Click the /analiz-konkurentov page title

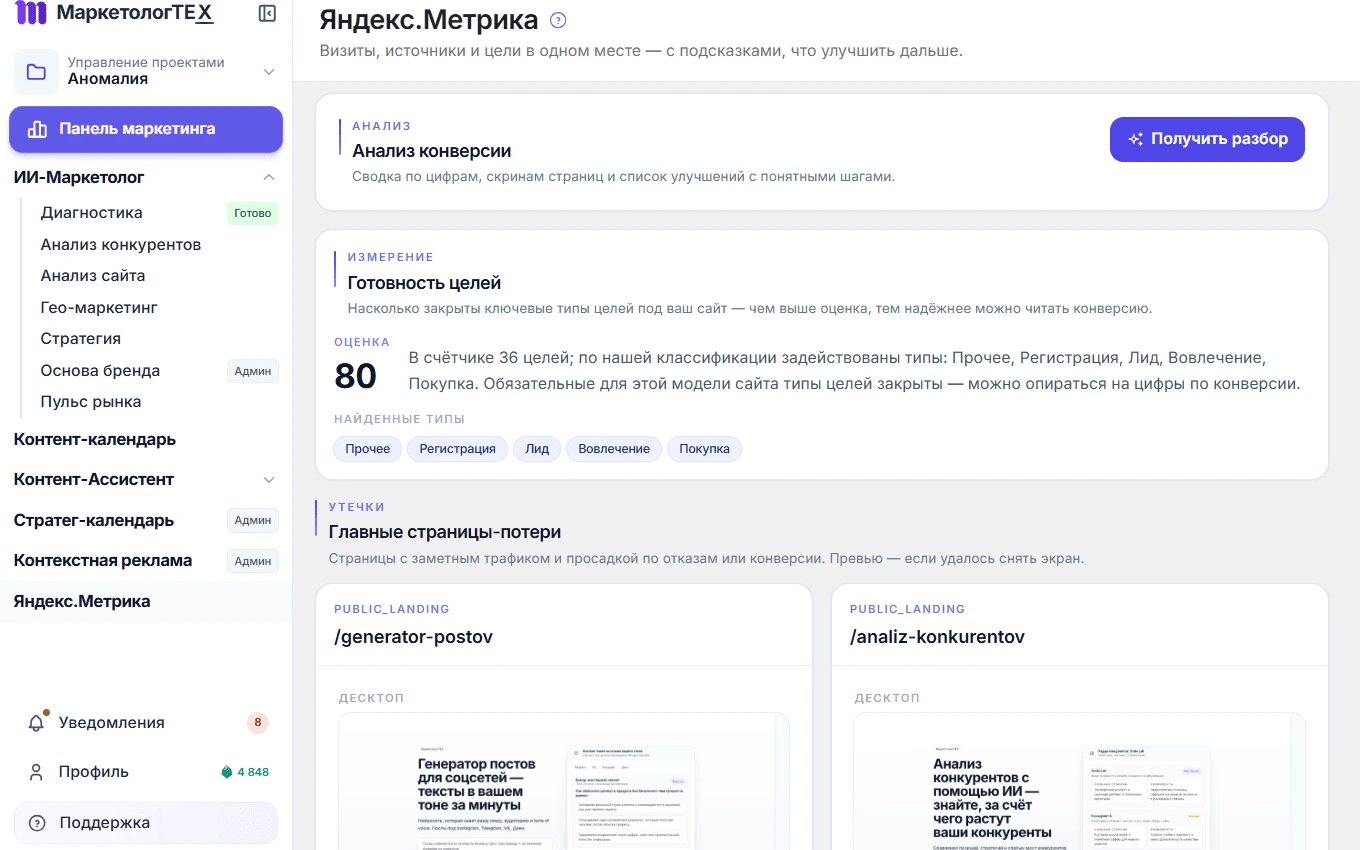pyautogui.click(x=937, y=637)
